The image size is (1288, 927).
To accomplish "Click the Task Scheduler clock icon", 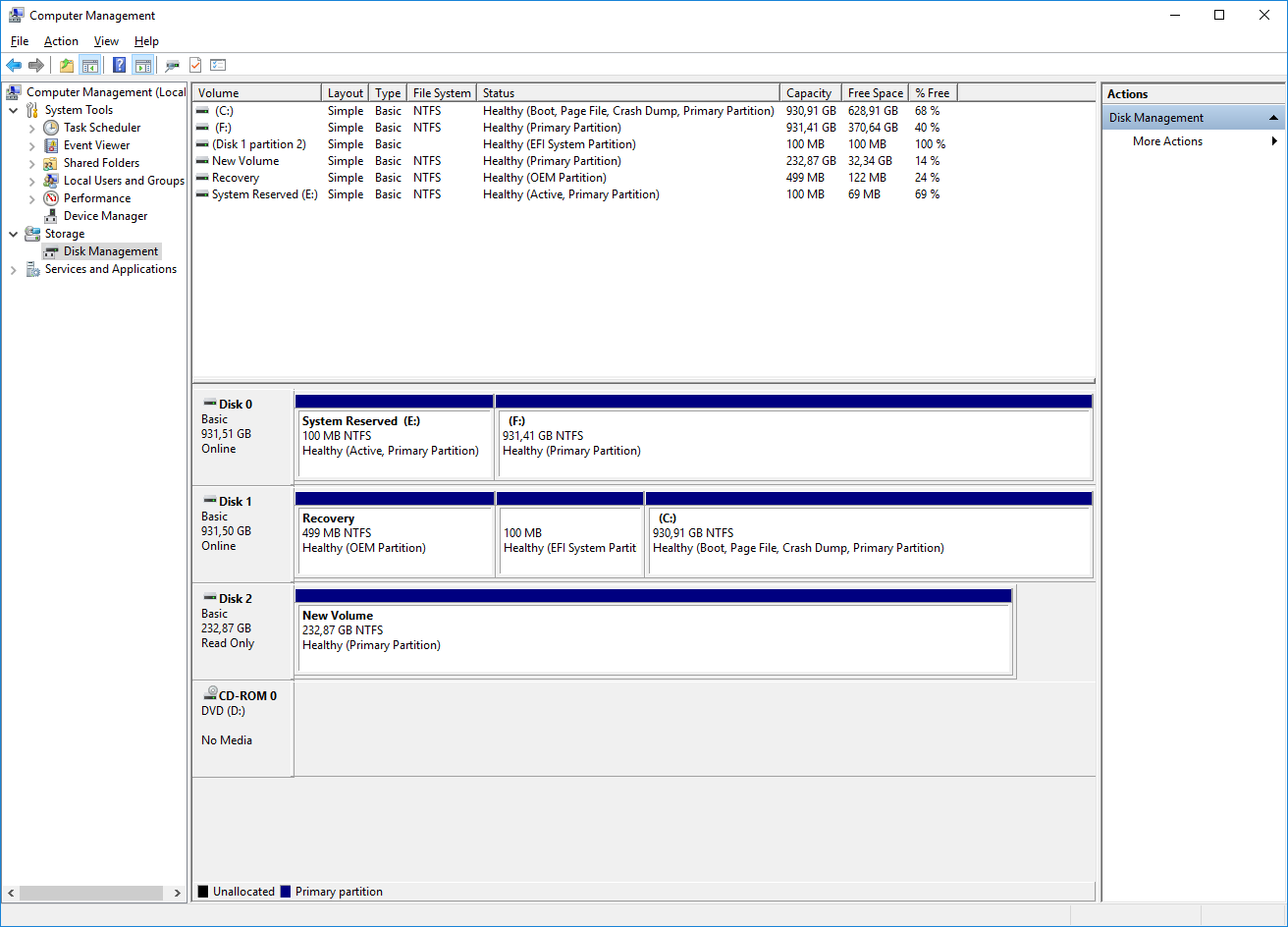I will tap(51, 128).
